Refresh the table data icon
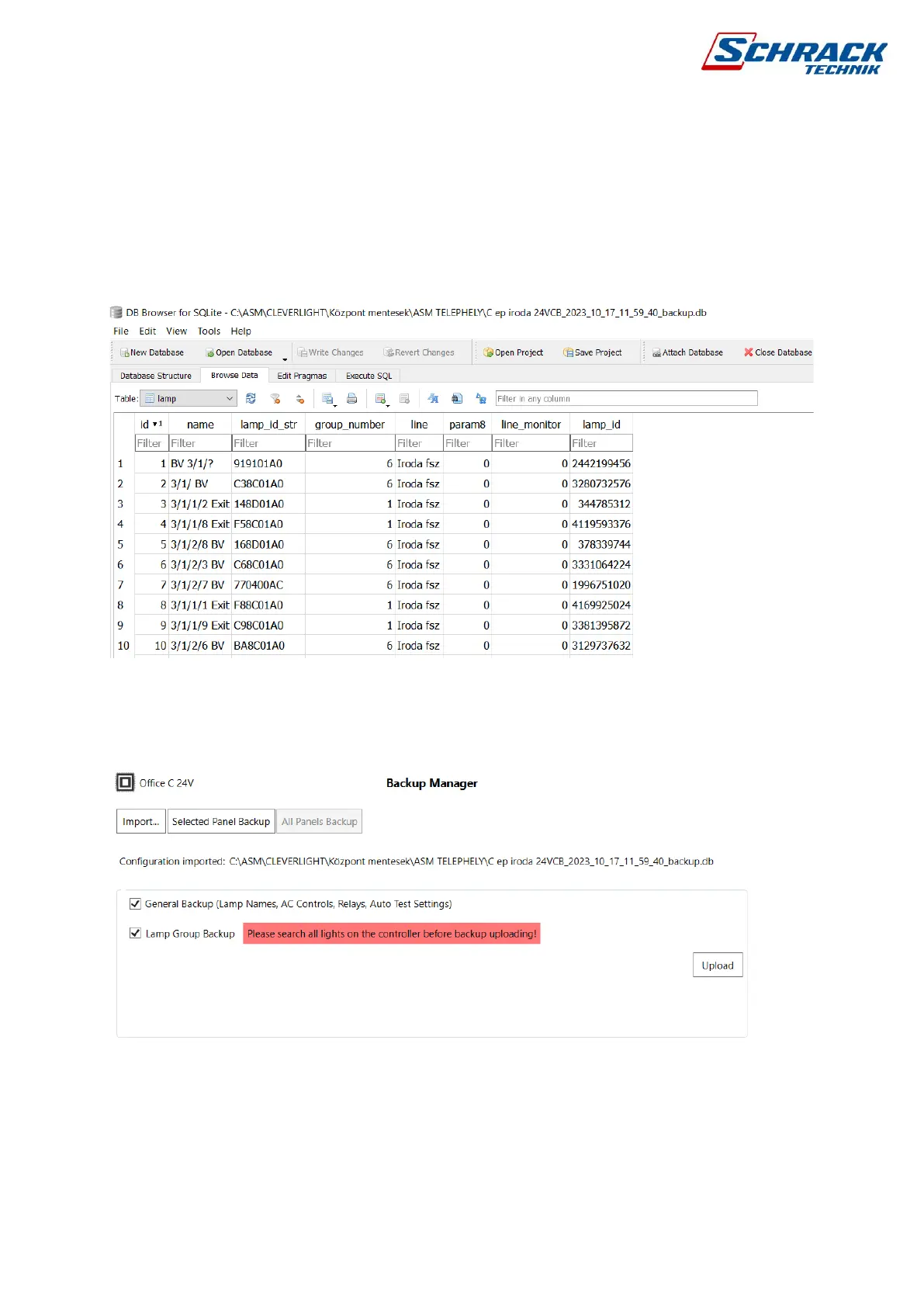Image resolution: width=924 pixels, height=1307 pixels. [x=251, y=399]
